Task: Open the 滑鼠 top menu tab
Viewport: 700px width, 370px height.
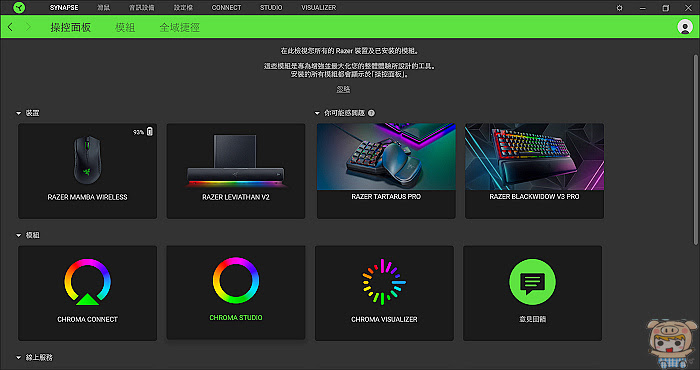Action: click(104, 8)
